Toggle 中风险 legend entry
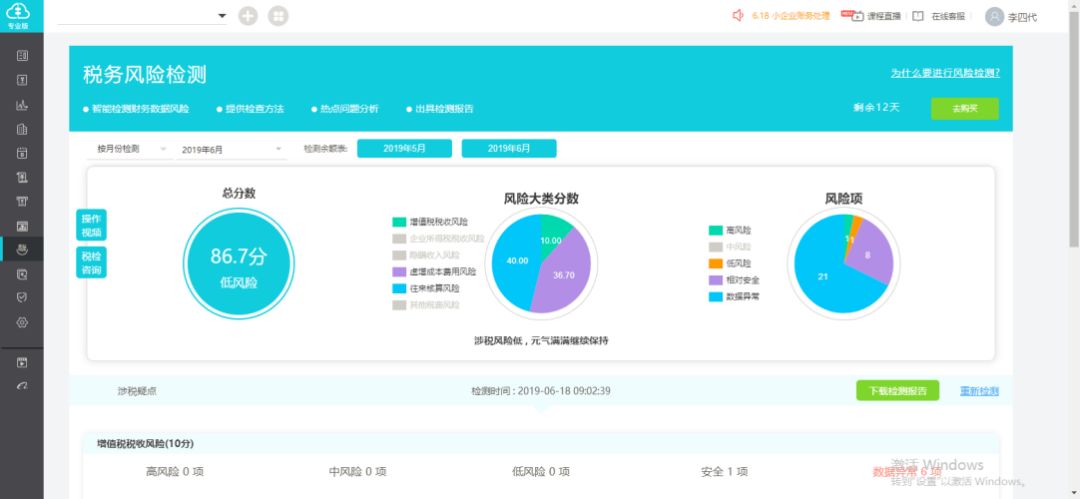1080x499 pixels. (729, 247)
